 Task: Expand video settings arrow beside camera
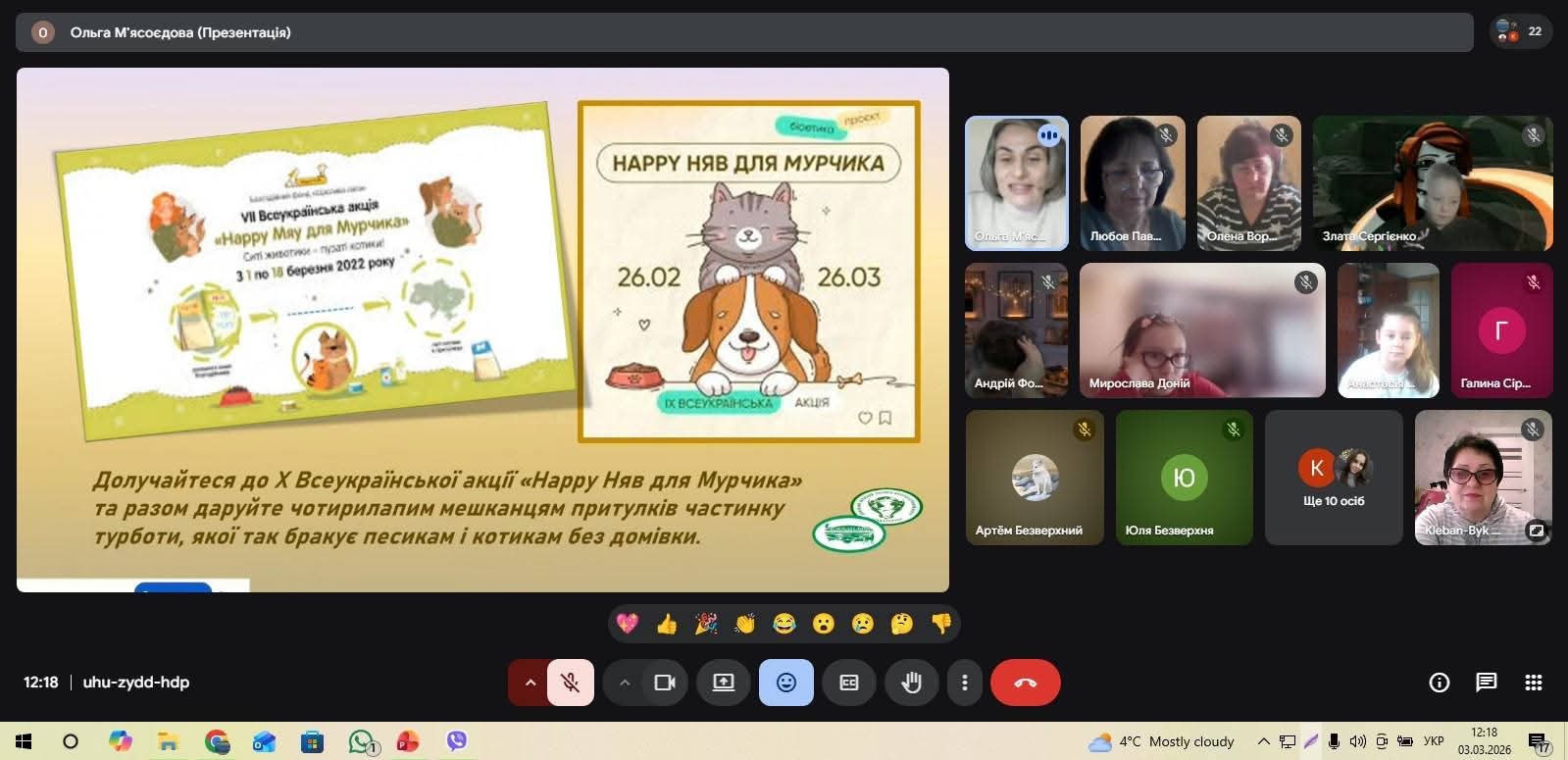click(625, 683)
